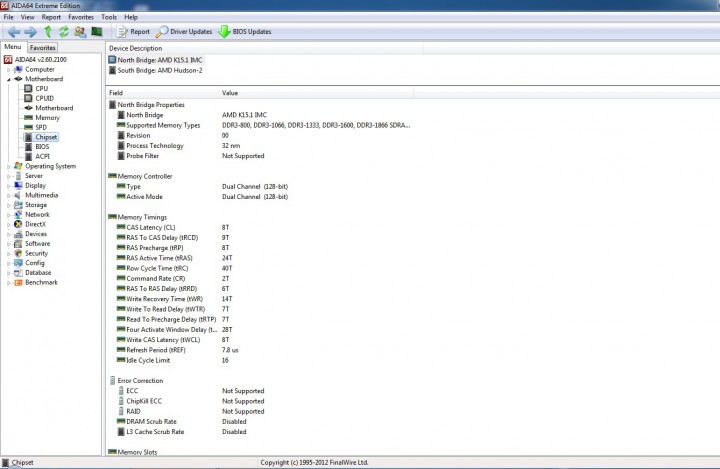This screenshot has height=469, width=720.
Task: Click the Network icon in tree
Action: coord(18,215)
